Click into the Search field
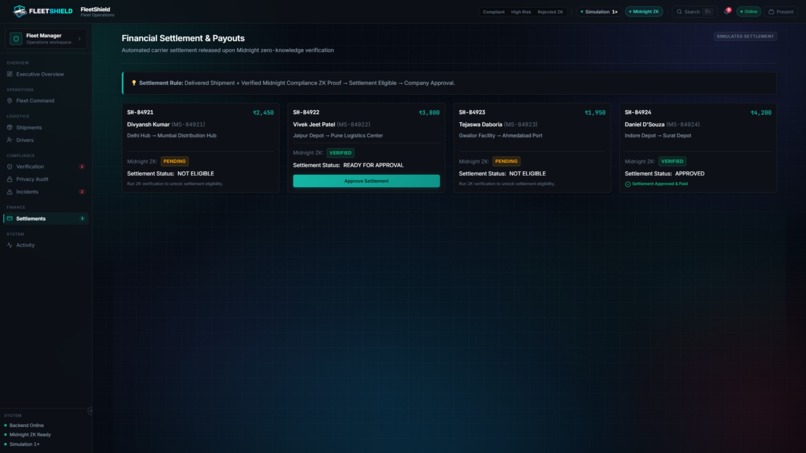The height and width of the screenshot is (453, 806). [694, 11]
